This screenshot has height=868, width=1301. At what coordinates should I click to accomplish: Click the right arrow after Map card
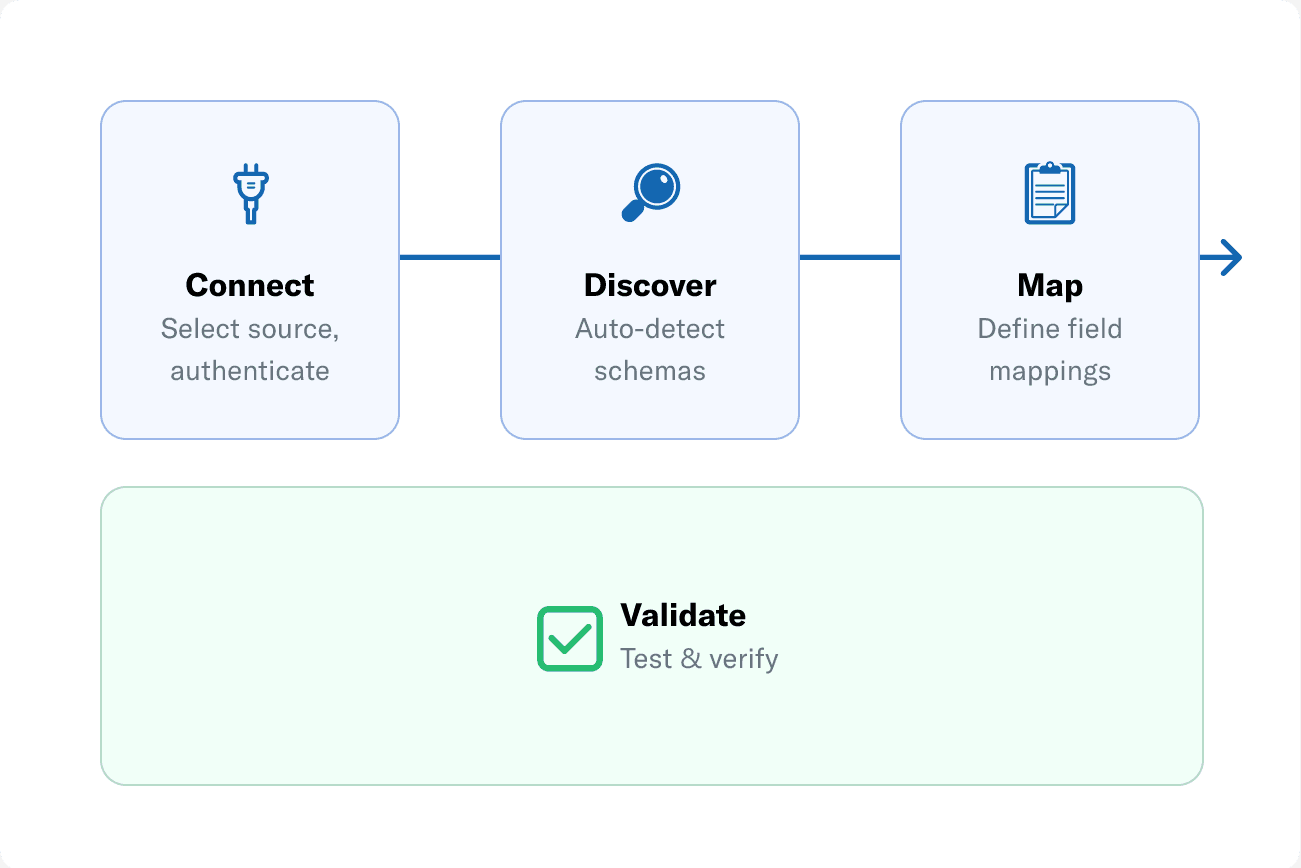(x=1221, y=258)
